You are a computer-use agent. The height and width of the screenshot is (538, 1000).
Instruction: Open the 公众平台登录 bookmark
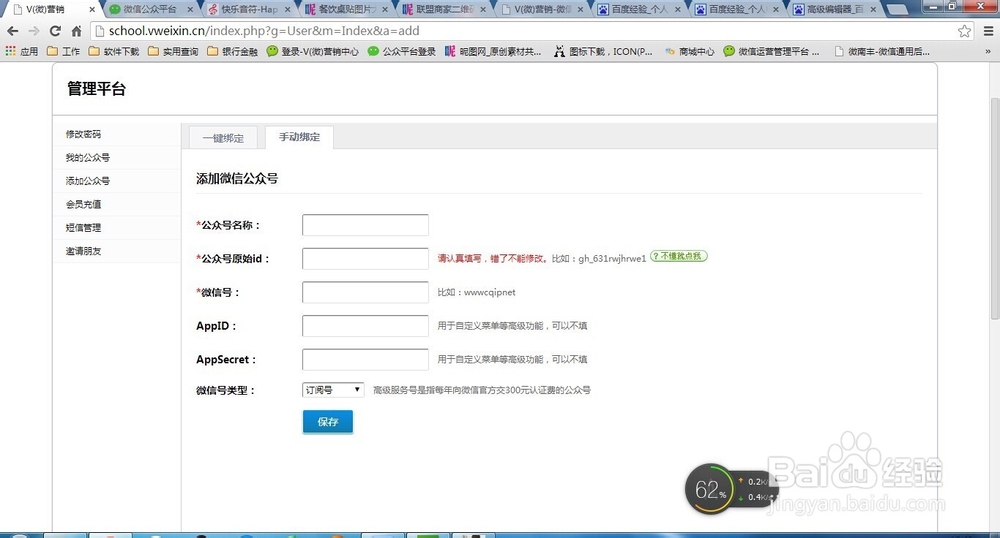pos(402,51)
